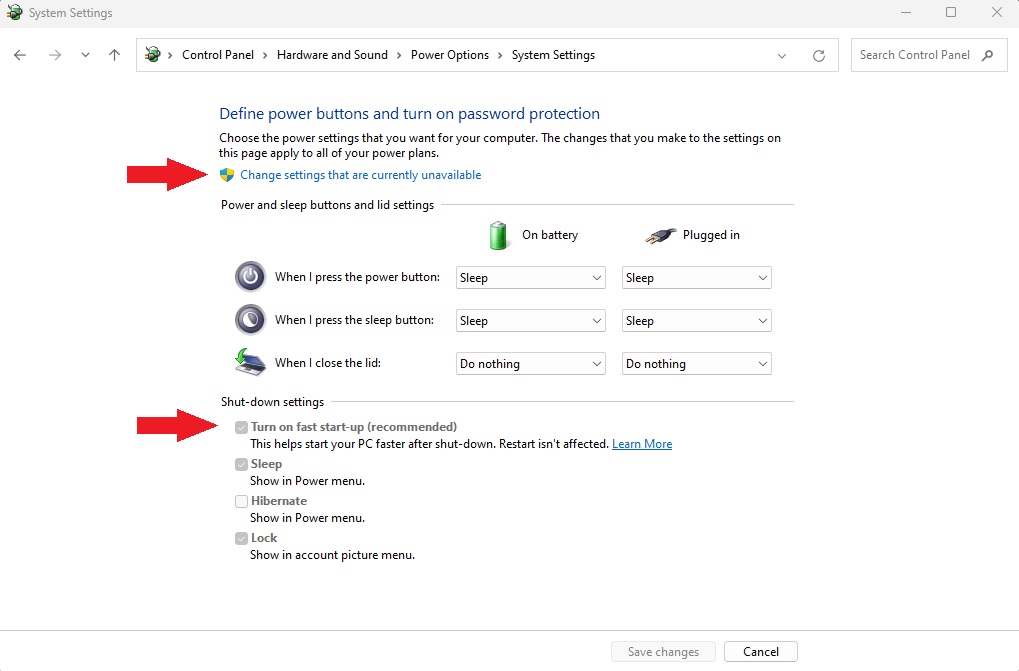This screenshot has height=671, width=1019.
Task: Click the forward navigation arrow
Action: [55, 55]
